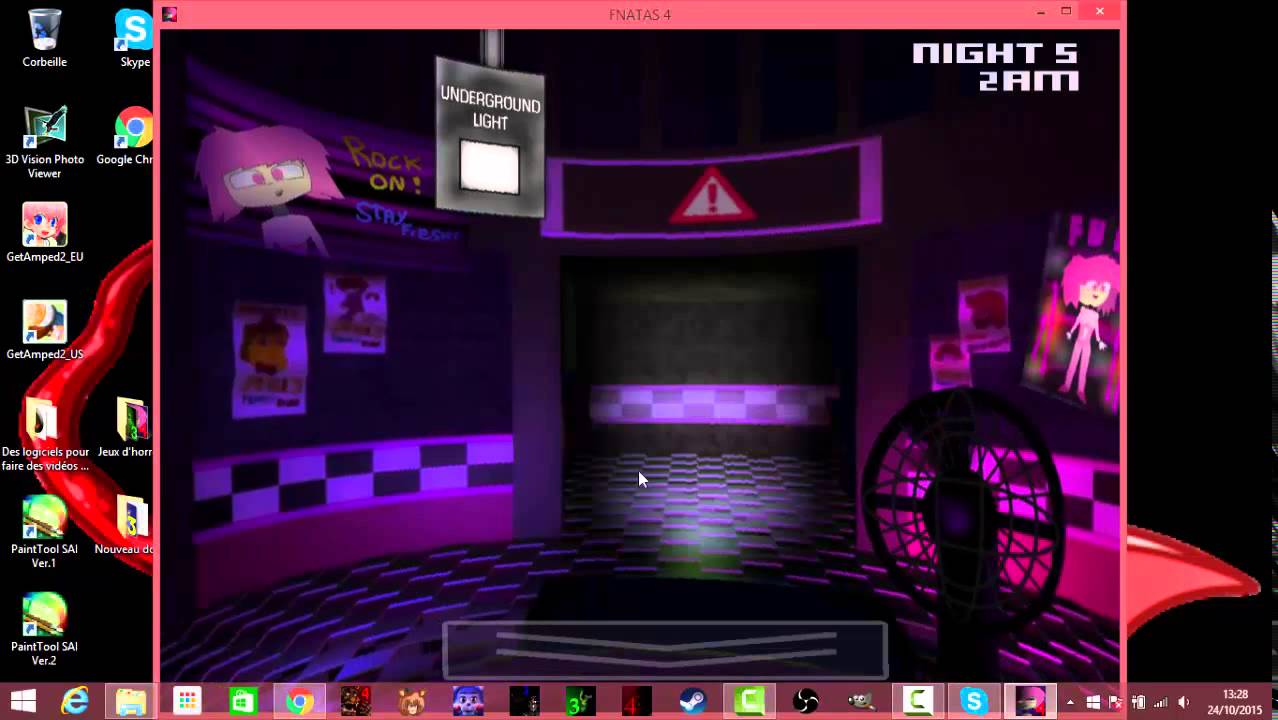Open the Windows Start button
Image resolution: width=1278 pixels, height=720 pixels.
(x=22, y=701)
